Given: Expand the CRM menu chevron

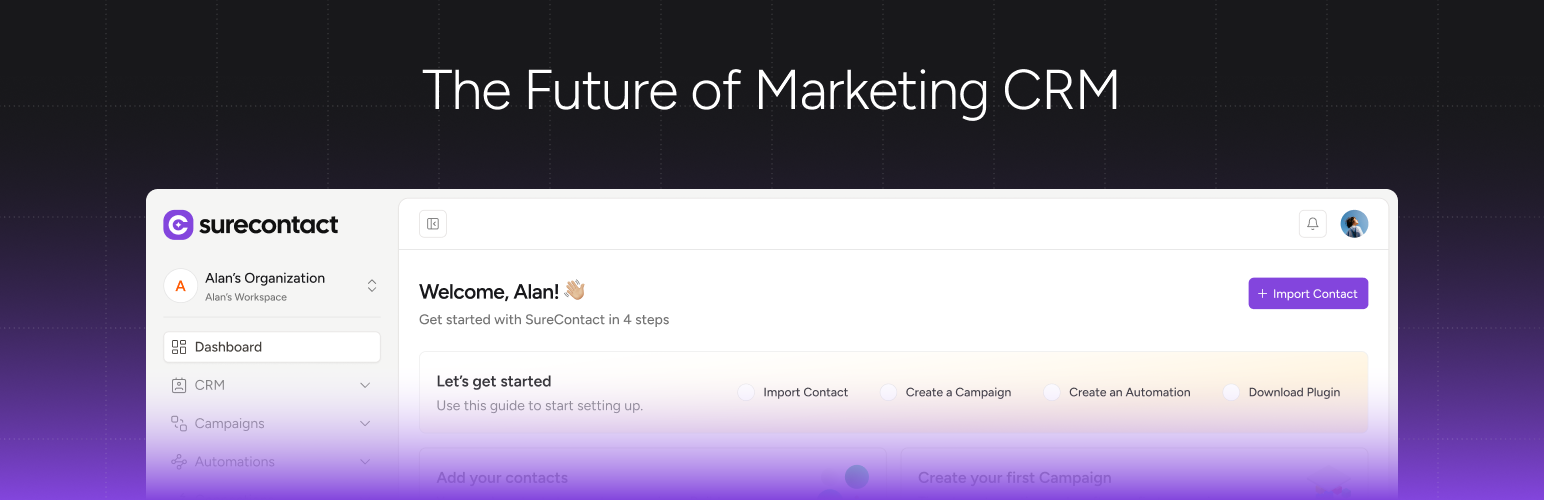Looking at the screenshot, I should pos(365,385).
